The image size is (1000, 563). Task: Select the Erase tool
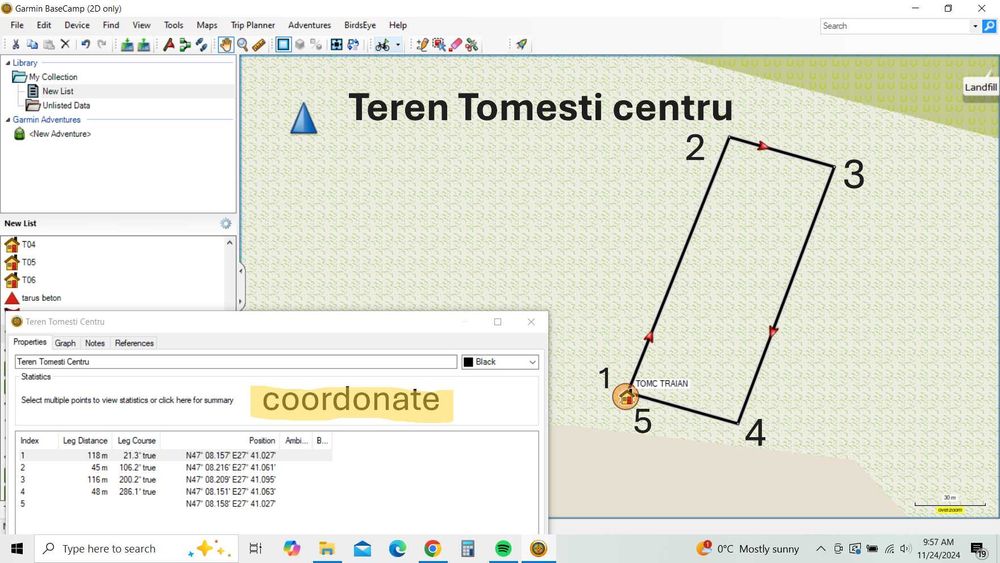click(x=455, y=45)
